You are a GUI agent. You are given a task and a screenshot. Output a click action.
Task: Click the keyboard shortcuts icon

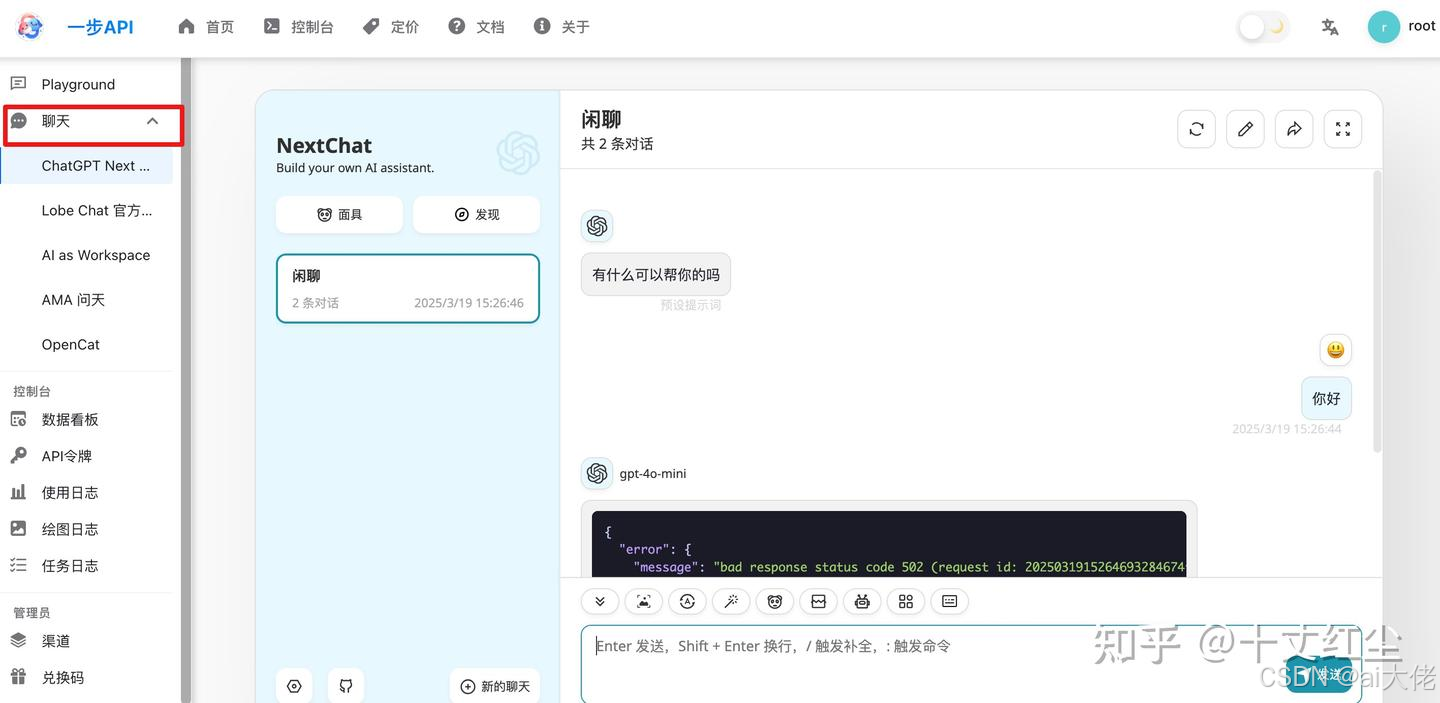(950, 601)
